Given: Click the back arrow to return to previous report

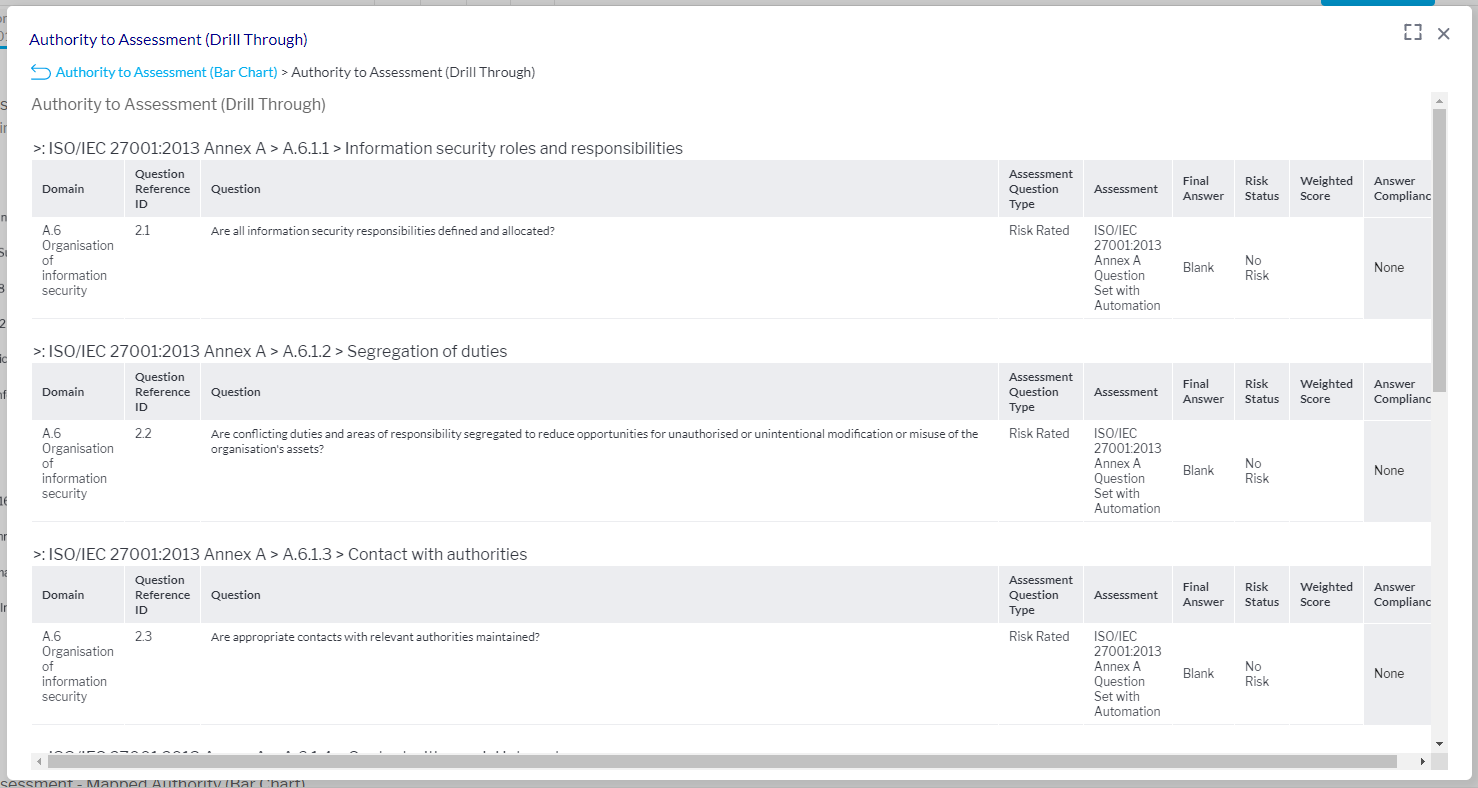Looking at the screenshot, I should pyautogui.click(x=39, y=71).
